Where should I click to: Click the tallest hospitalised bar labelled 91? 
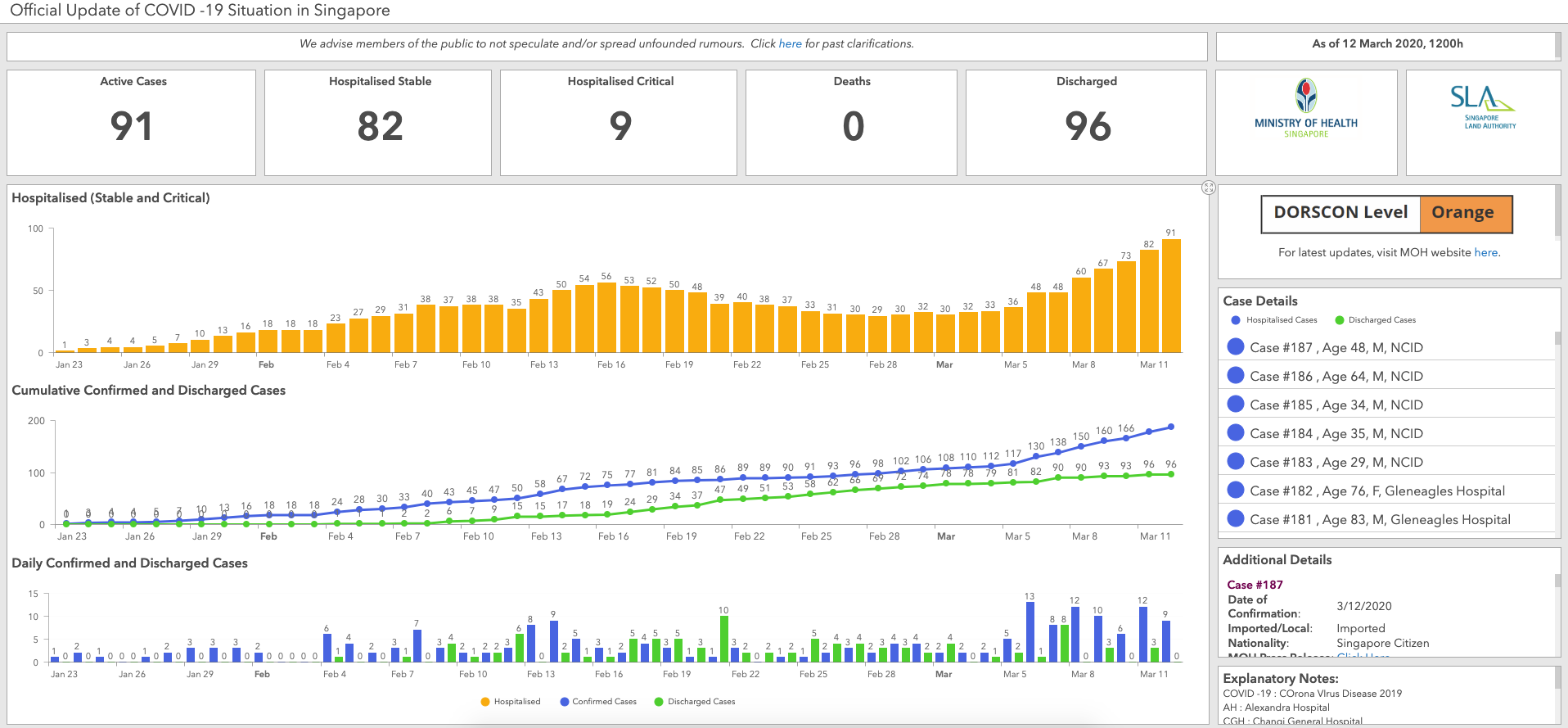1171,296
